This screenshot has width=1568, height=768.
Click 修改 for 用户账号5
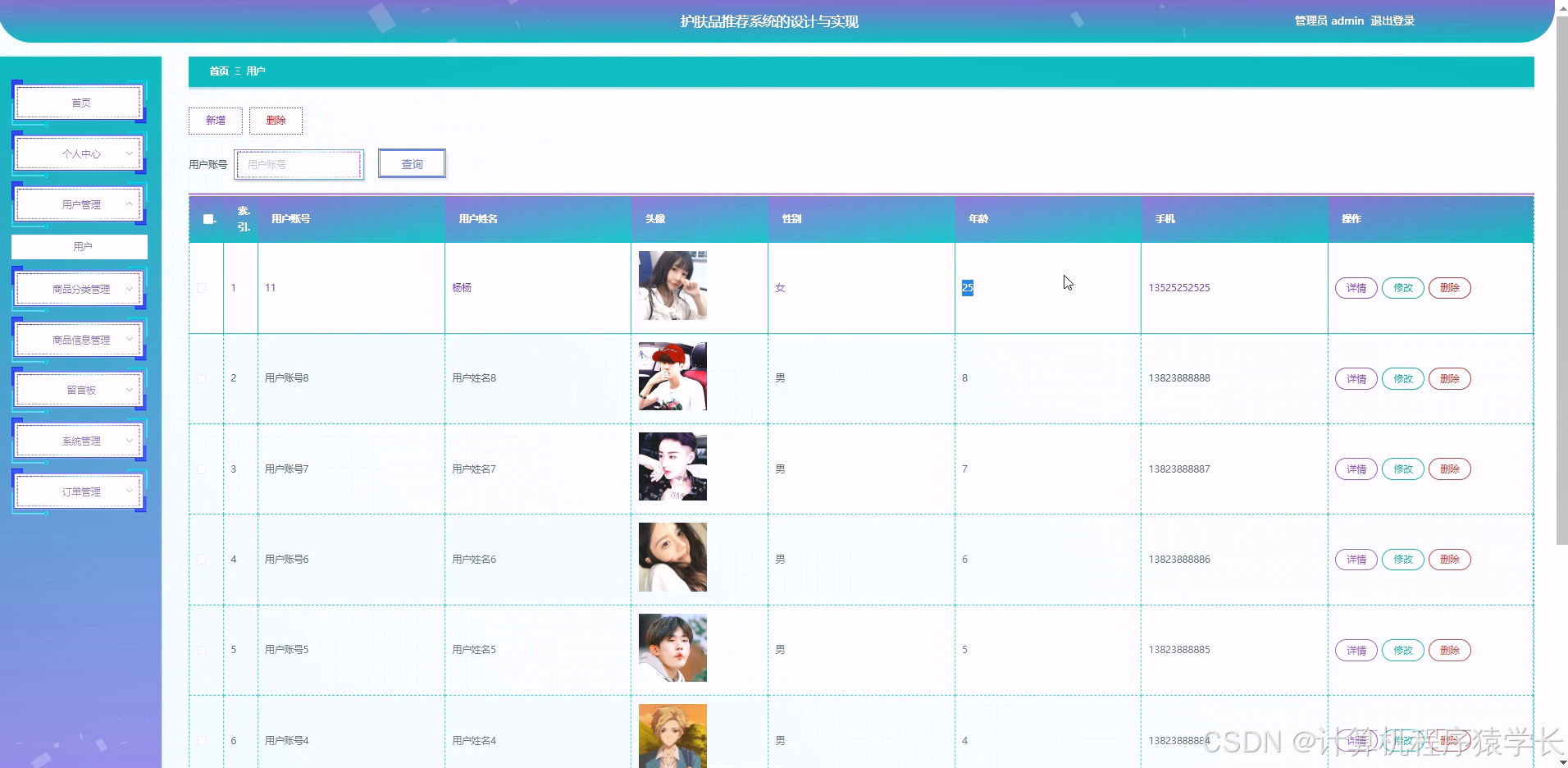coord(1403,651)
